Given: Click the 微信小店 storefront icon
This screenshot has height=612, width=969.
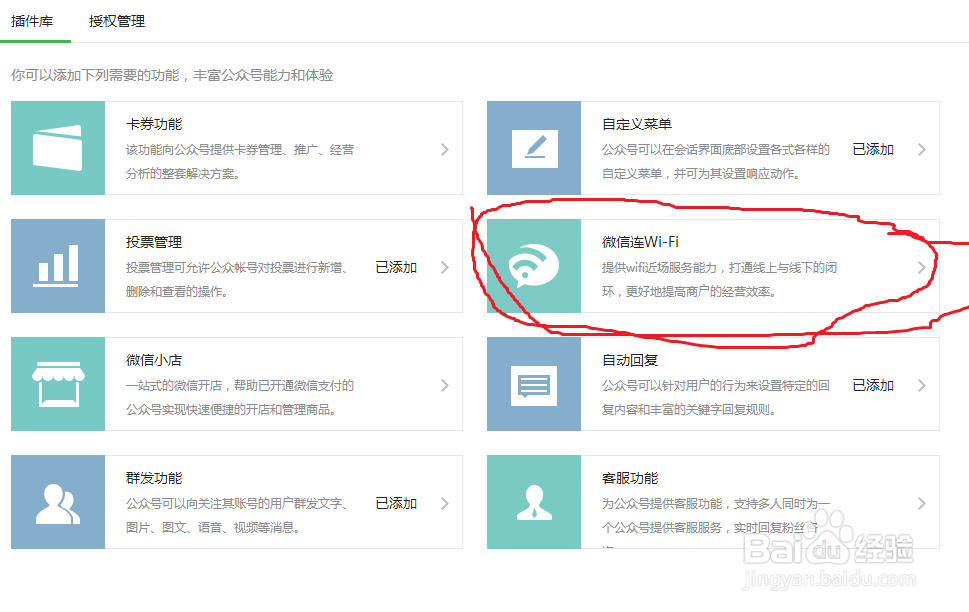Looking at the screenshot, I should 57,384.
